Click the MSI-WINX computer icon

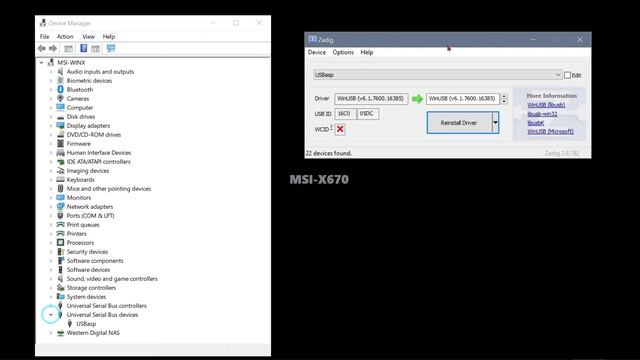(51, 62)
